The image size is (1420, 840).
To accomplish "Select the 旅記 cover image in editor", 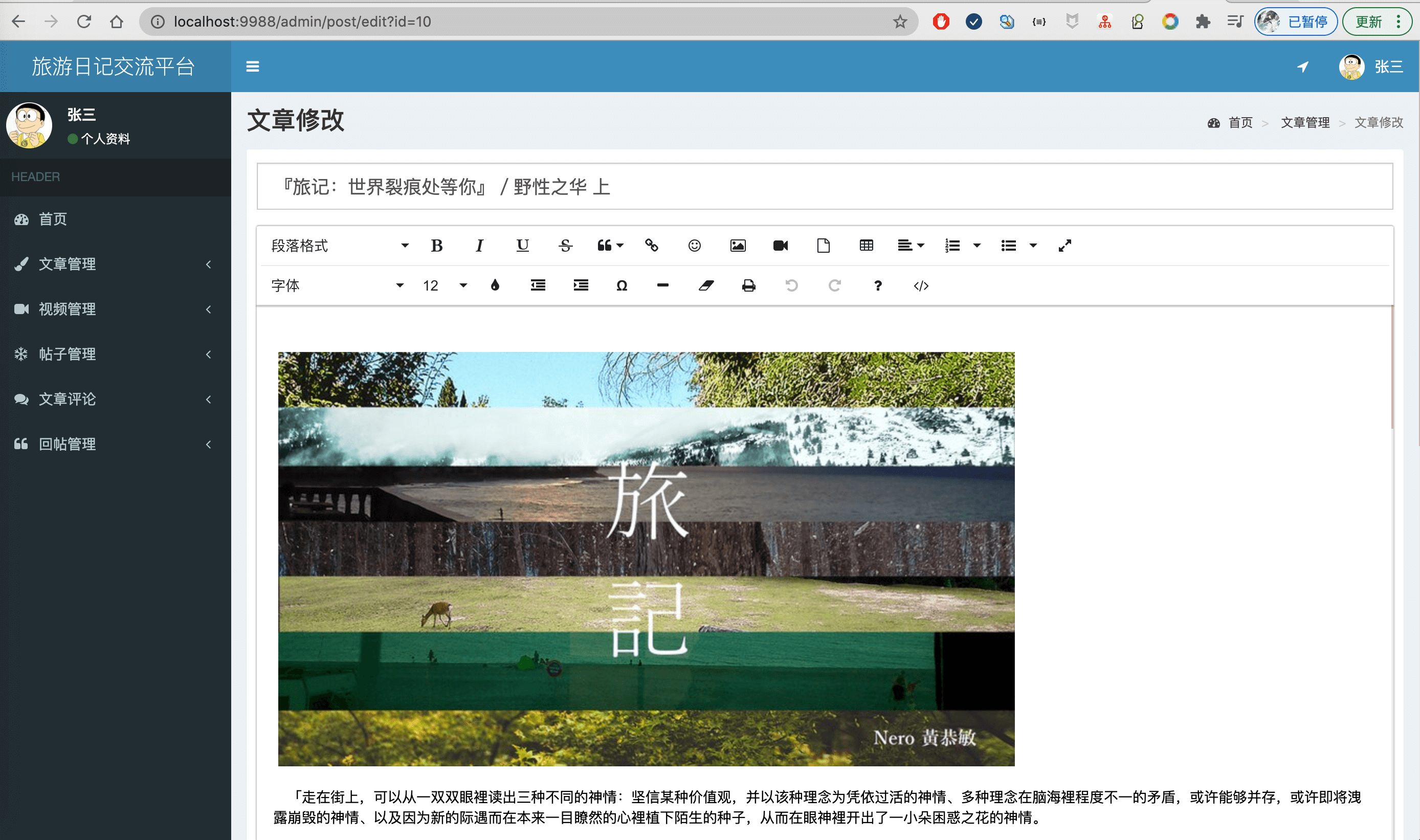I will [646, 559].
